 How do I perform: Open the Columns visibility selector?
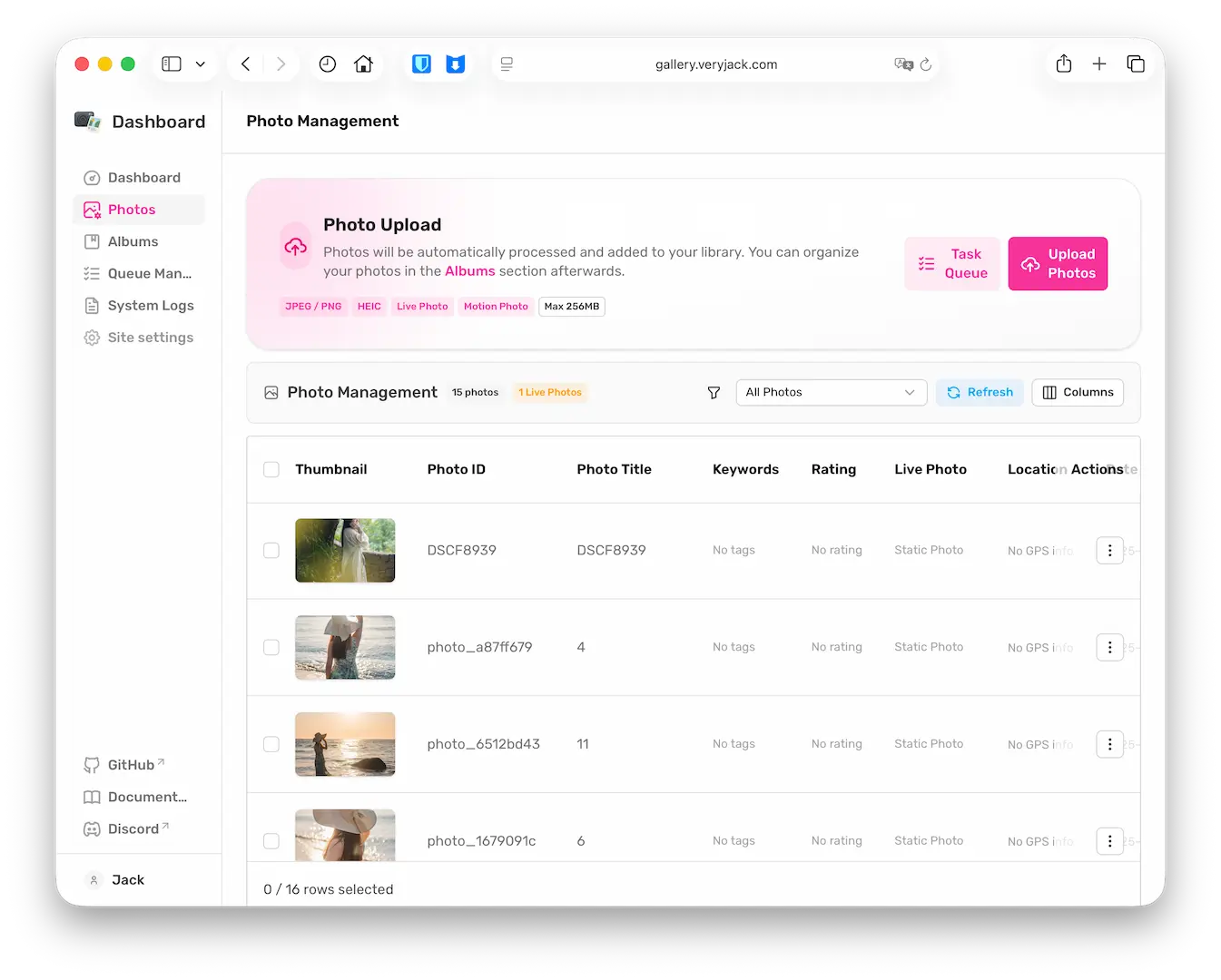click(1078, 393)
